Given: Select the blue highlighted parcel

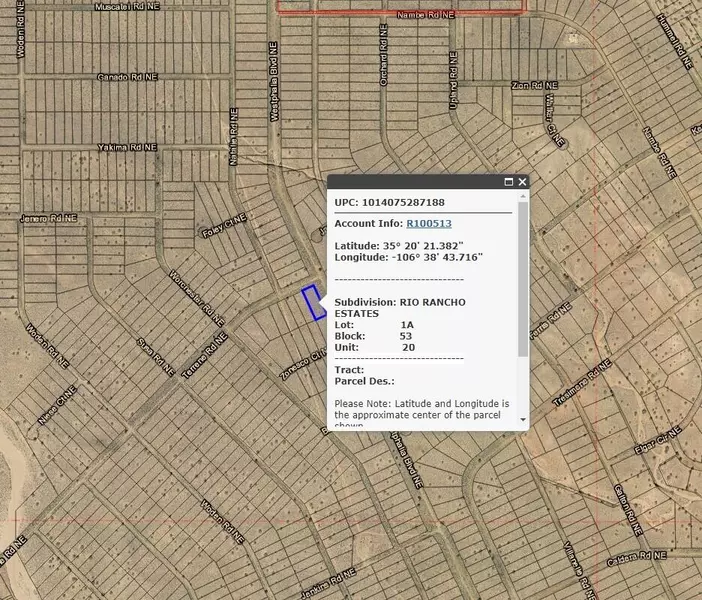Looking at the screenshot, I should (x=313, y=302).
